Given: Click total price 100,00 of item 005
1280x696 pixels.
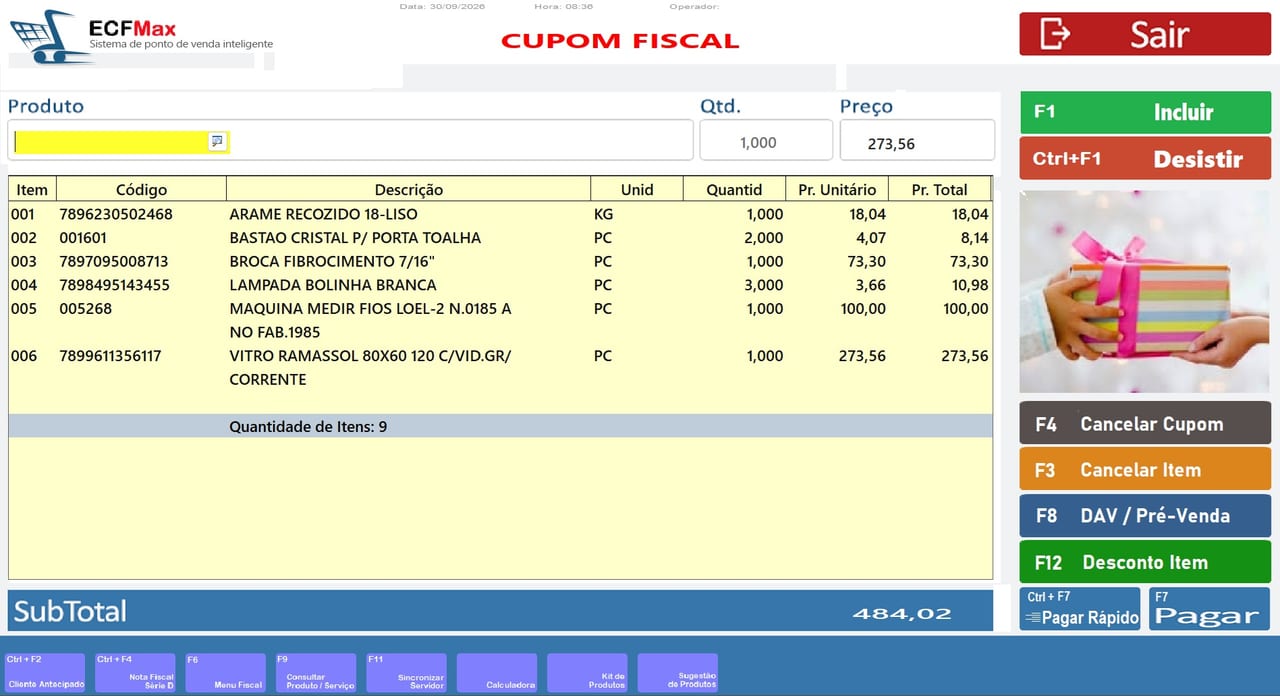Looking at the screenshot, I should (x=965, y=309).
